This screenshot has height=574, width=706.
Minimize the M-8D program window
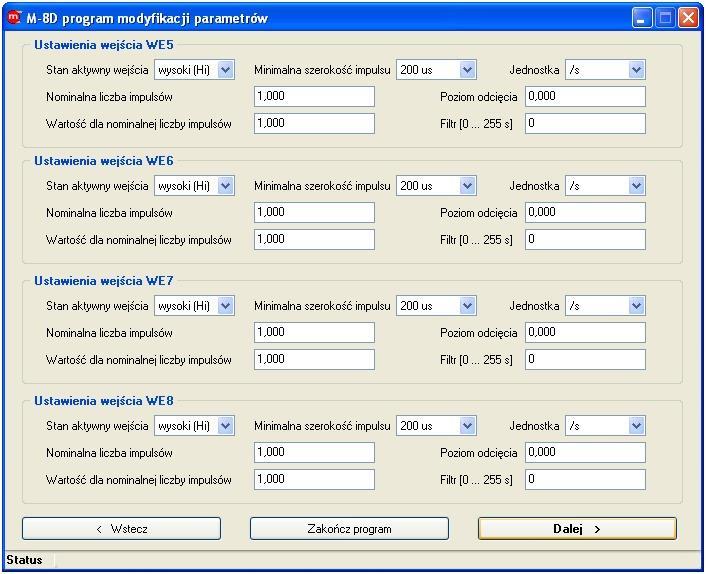click(642, 18)
